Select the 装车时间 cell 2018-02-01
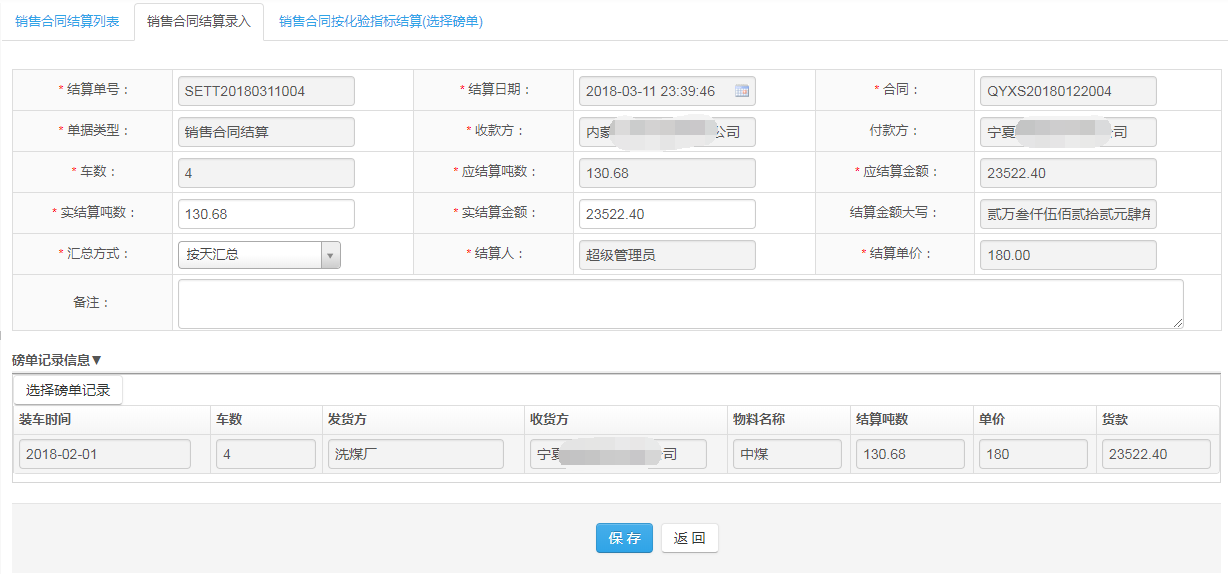This screenshot has width=1228, height=574. point(104,454)
